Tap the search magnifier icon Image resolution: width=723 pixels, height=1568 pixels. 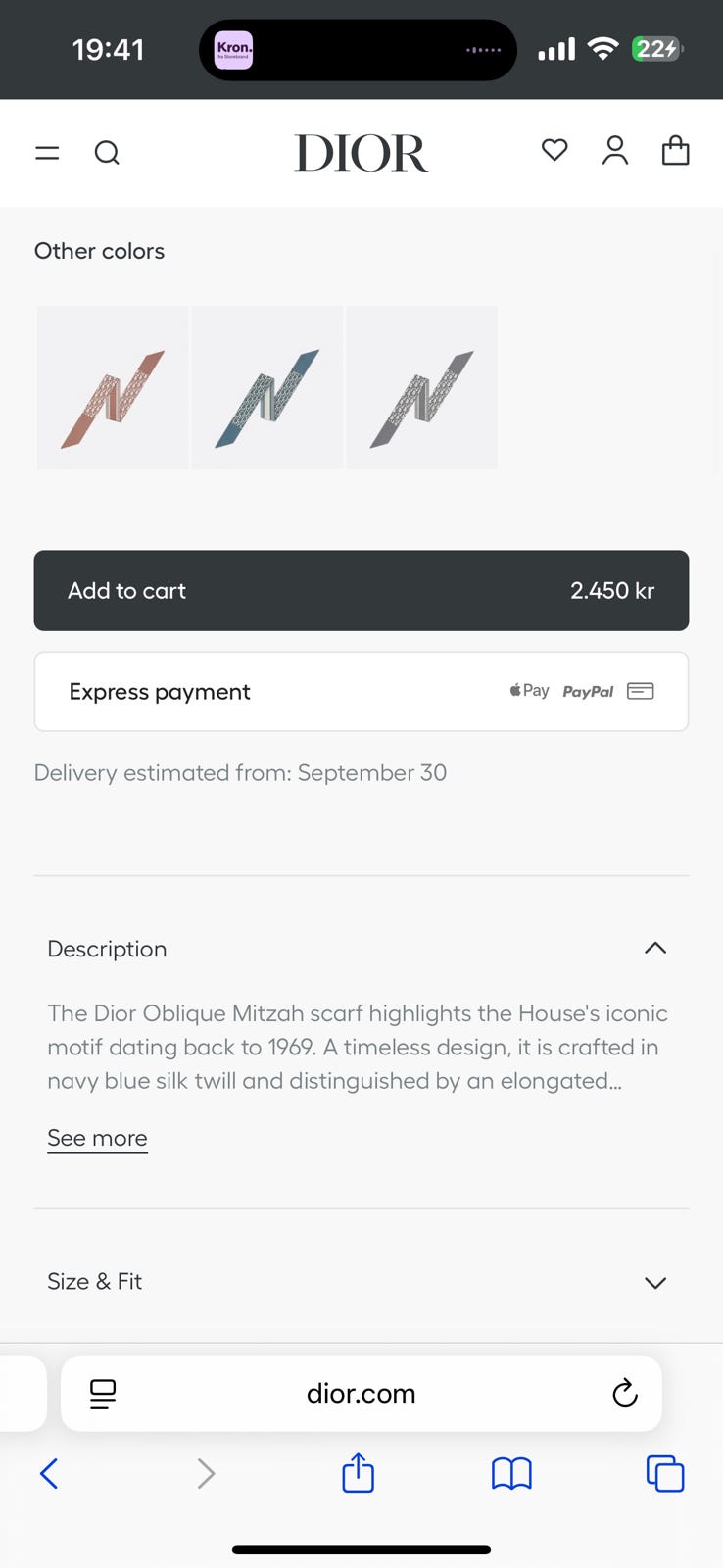pyautogui.click(x=107, y=153)
